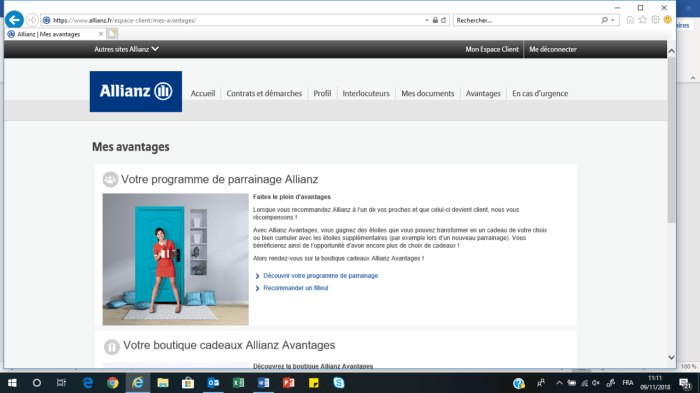Open Skype from taskbar
Viewport: 700px width, 393px height.
tap(338, 383)
